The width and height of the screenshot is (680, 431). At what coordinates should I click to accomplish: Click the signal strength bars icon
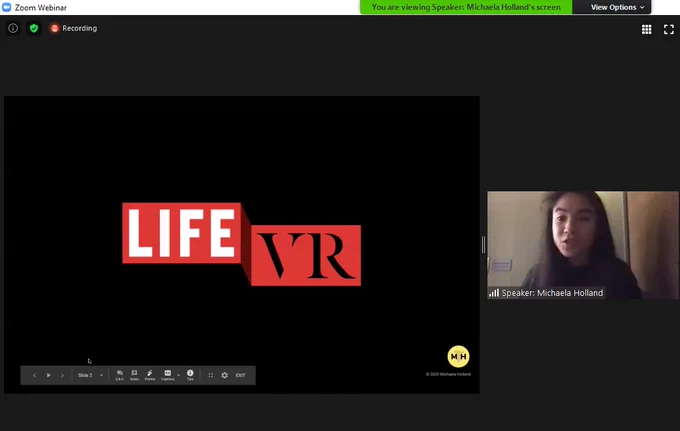click(494, 293)
